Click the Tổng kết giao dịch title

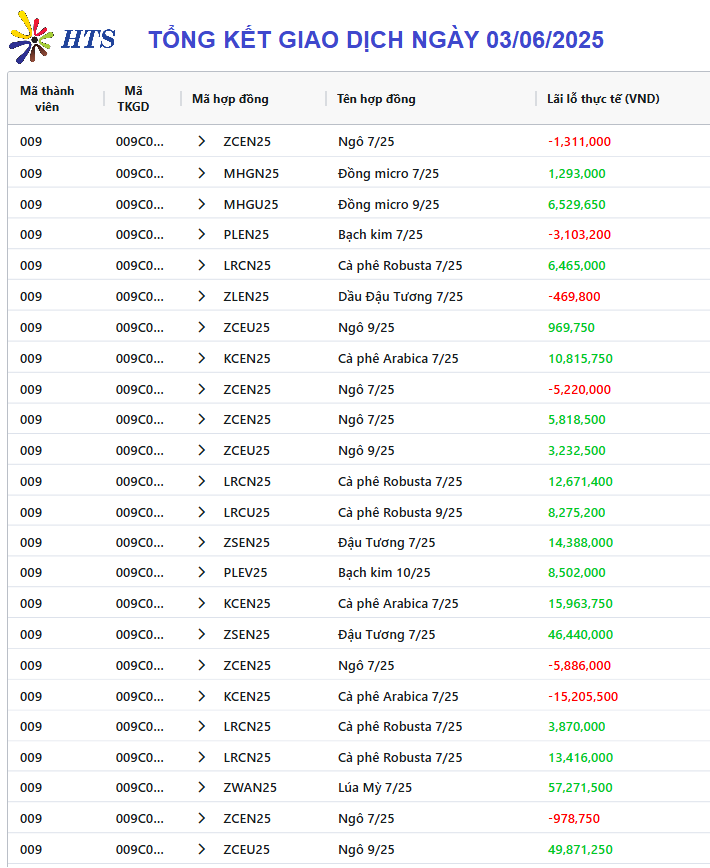pyautogui.click(x=376, y=40)
